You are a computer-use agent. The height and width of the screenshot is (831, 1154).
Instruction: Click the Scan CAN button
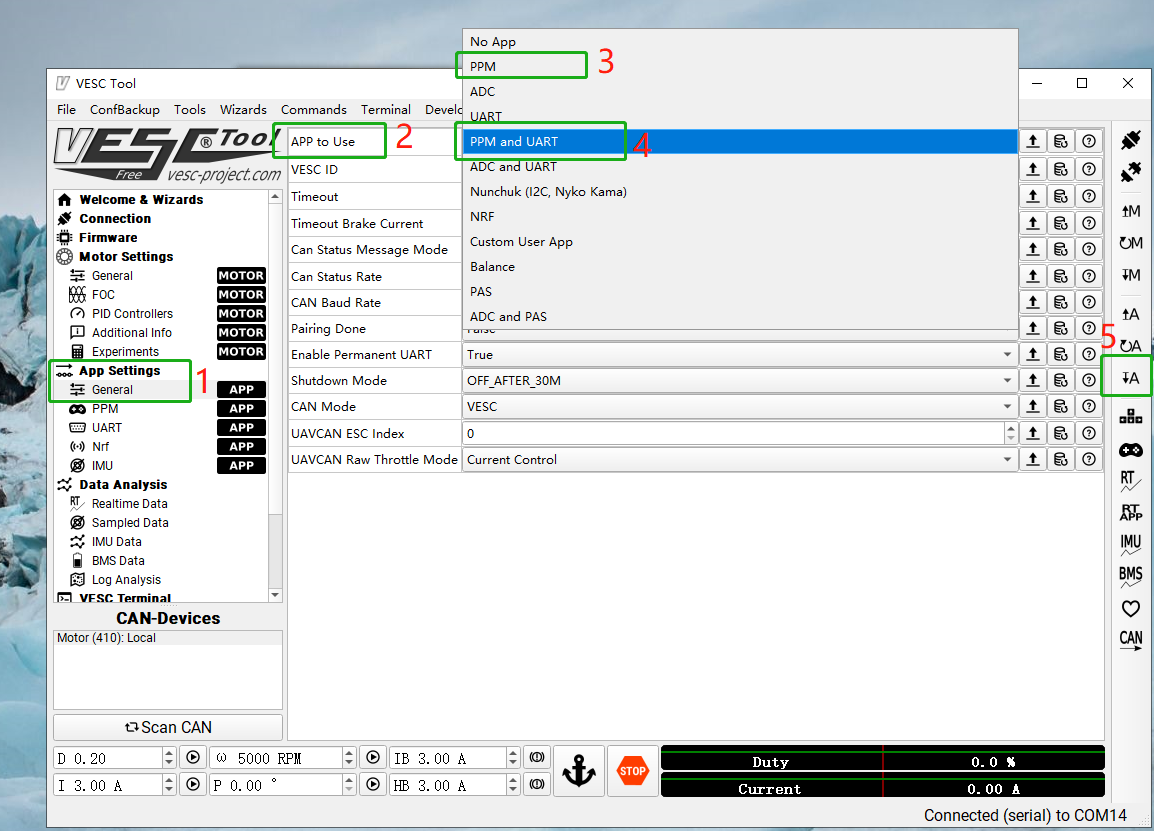(x=168, y=727)
